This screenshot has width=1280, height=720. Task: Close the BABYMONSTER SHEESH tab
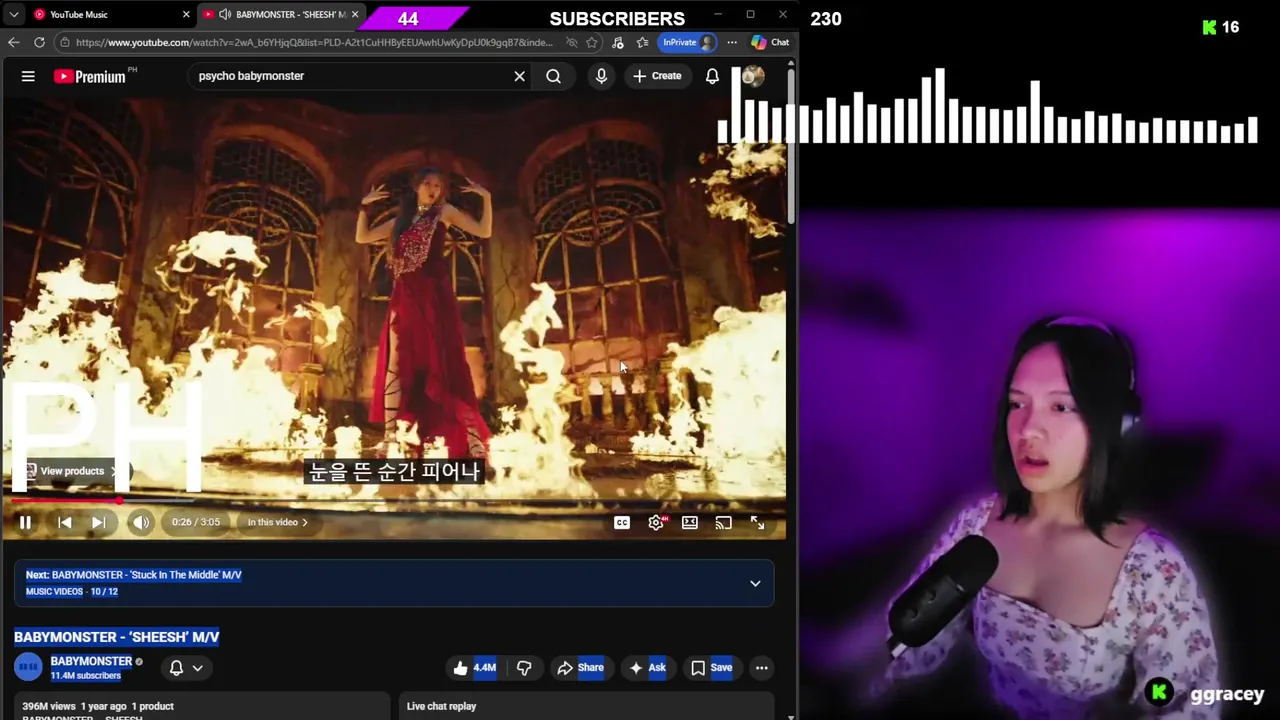355,14
